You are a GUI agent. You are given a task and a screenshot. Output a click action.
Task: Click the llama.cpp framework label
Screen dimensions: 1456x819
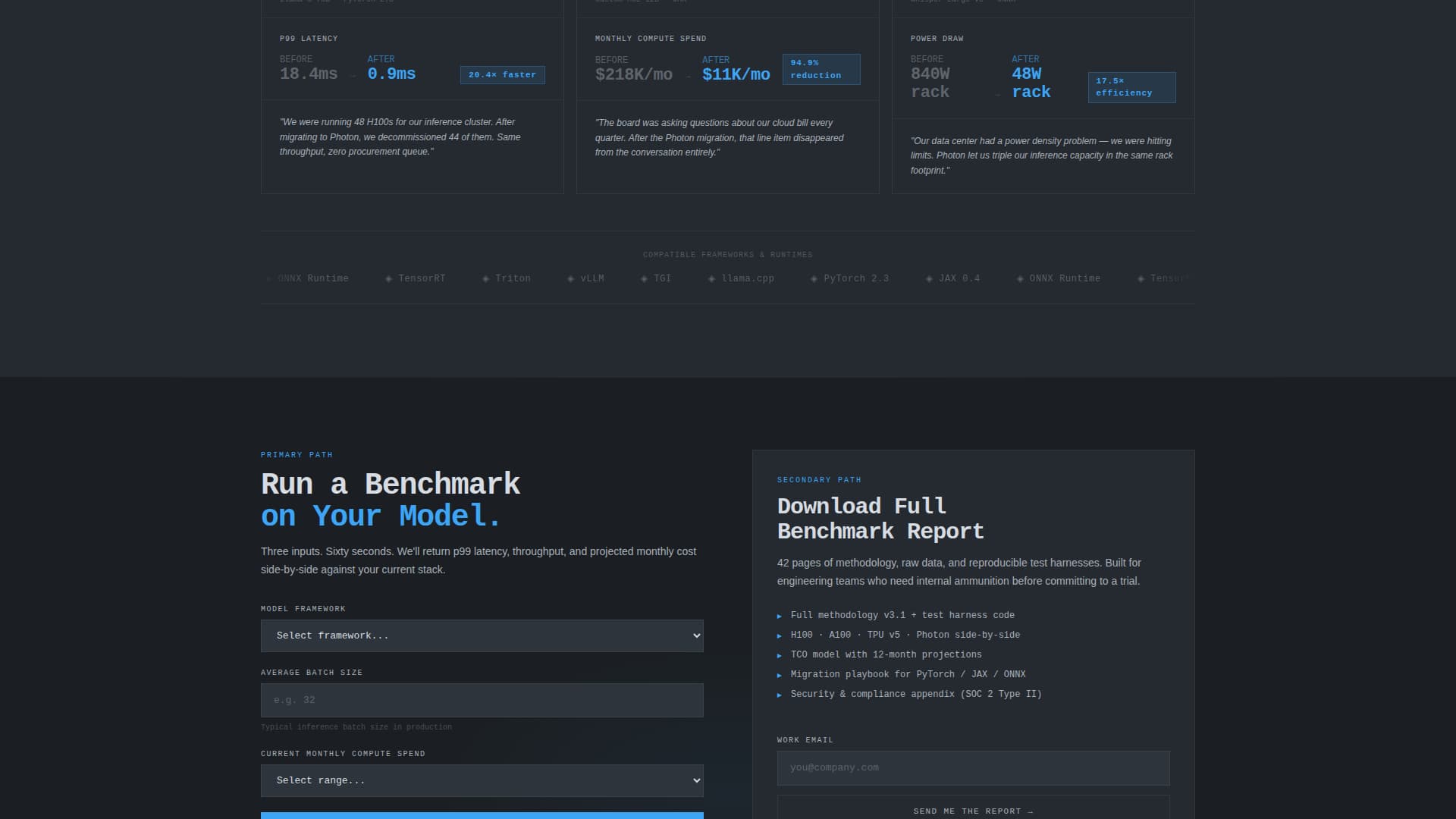748,278
